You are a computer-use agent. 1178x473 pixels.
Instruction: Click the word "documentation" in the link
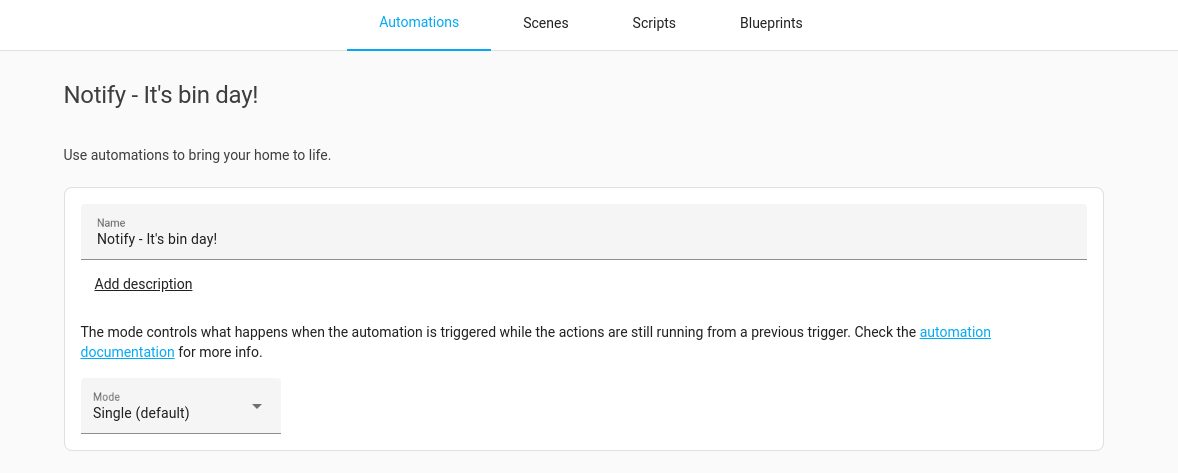pyautogui.click(x=127, y=352)
